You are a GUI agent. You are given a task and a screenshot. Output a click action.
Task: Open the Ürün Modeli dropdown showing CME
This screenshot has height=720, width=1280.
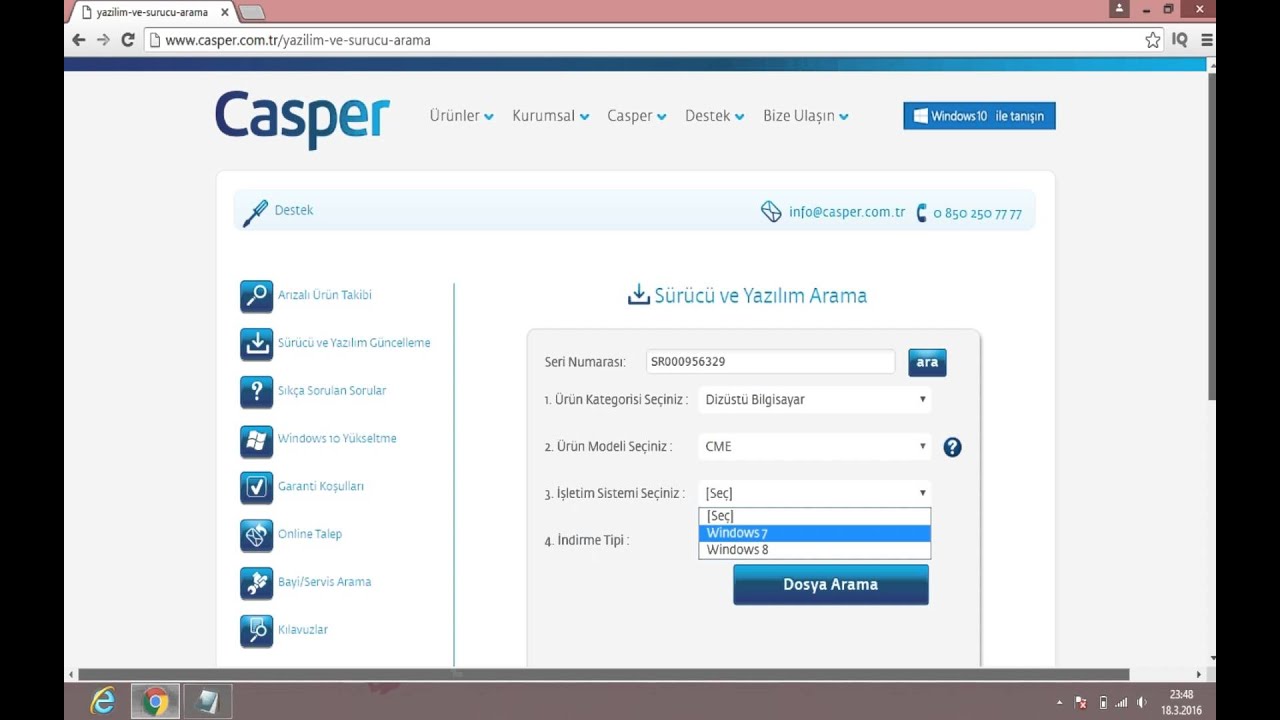tap(815, 447)
